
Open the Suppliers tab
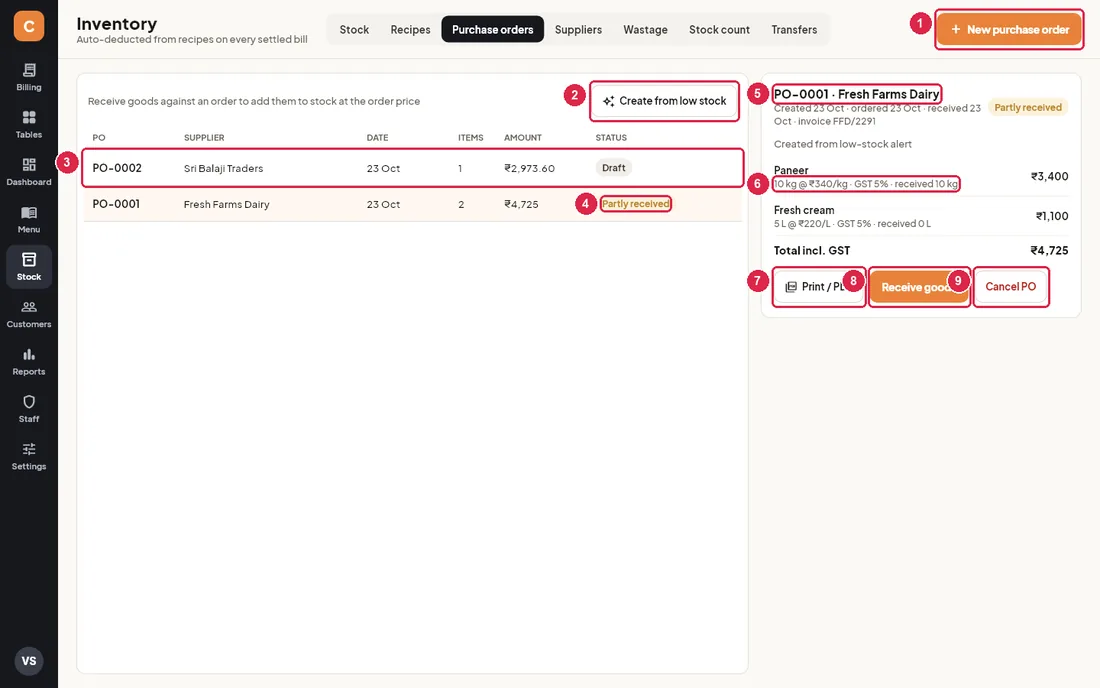578,29
